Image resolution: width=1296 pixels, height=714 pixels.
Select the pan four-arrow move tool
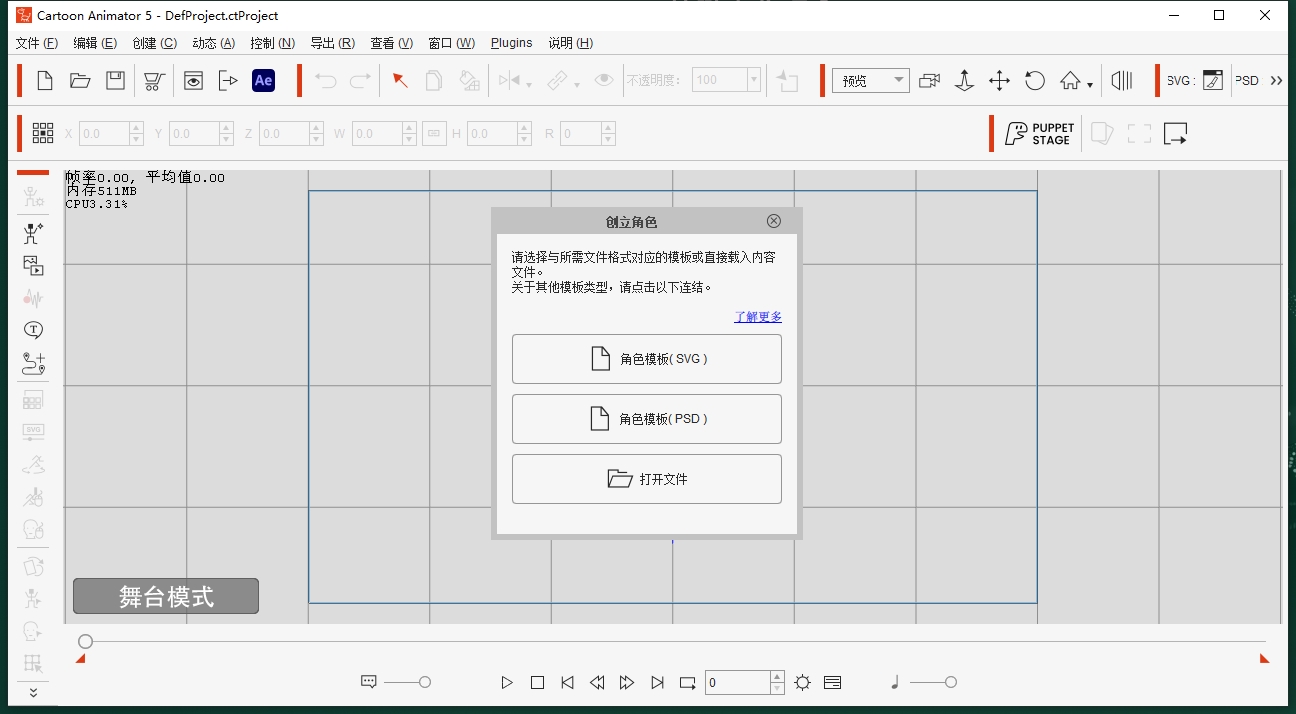point(999,81)
